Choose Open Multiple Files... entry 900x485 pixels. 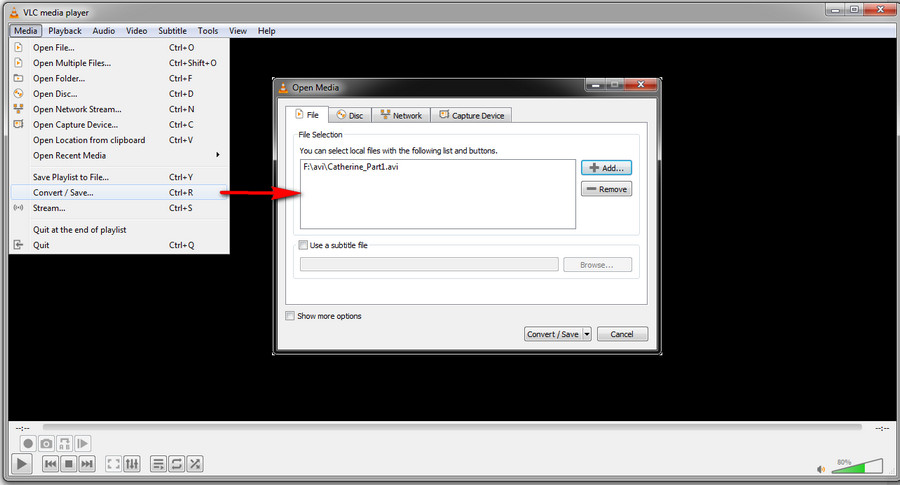point(119,63)
